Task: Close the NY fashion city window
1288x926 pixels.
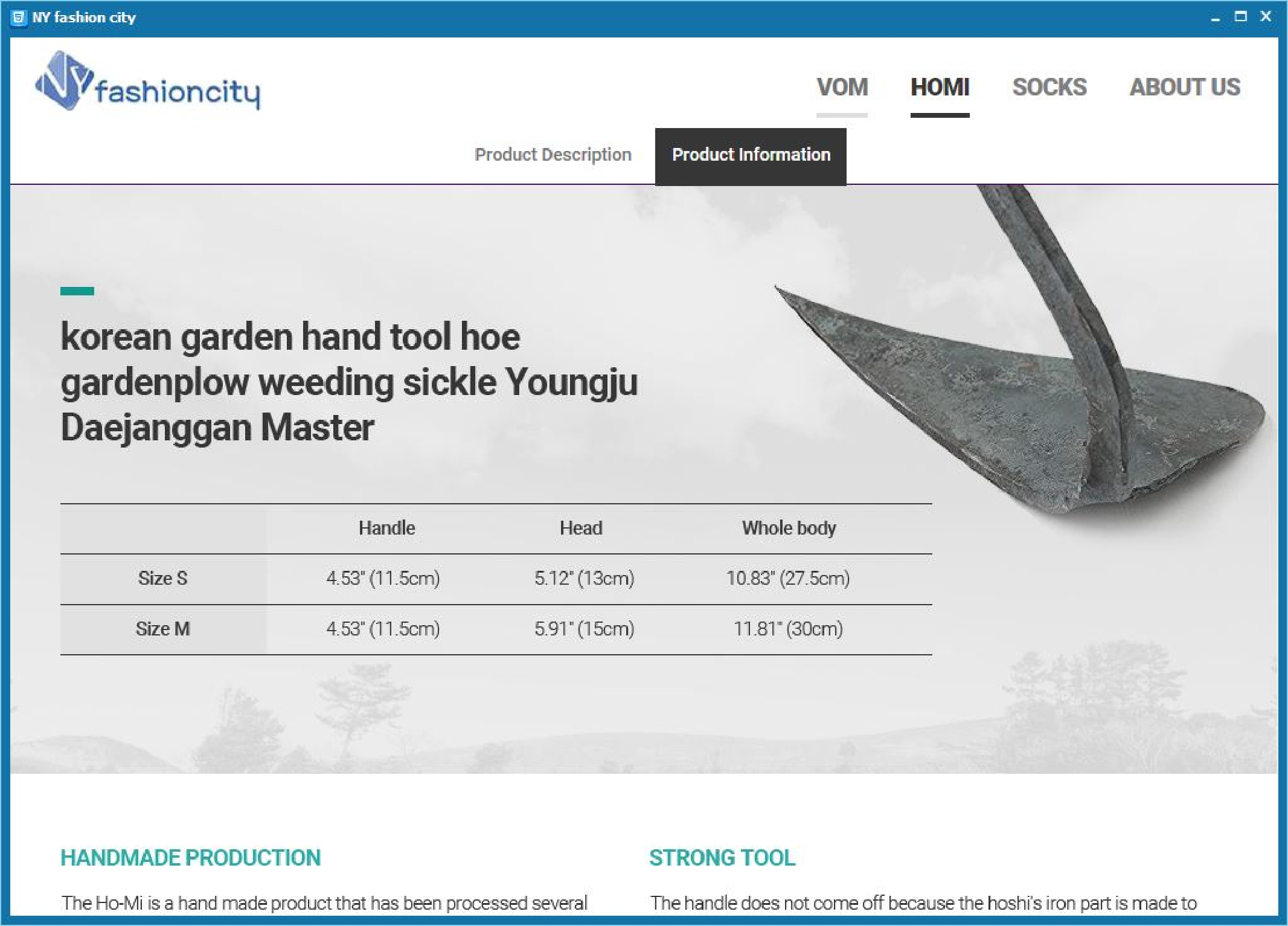Action: coord(1266,17)
